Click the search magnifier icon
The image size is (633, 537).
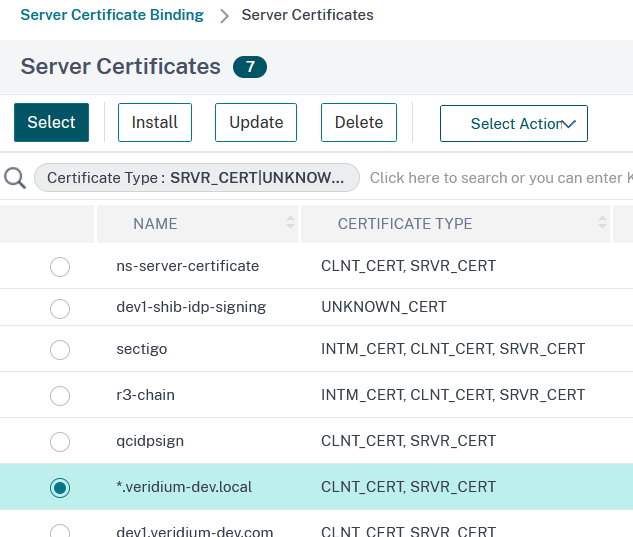(15, 178)
